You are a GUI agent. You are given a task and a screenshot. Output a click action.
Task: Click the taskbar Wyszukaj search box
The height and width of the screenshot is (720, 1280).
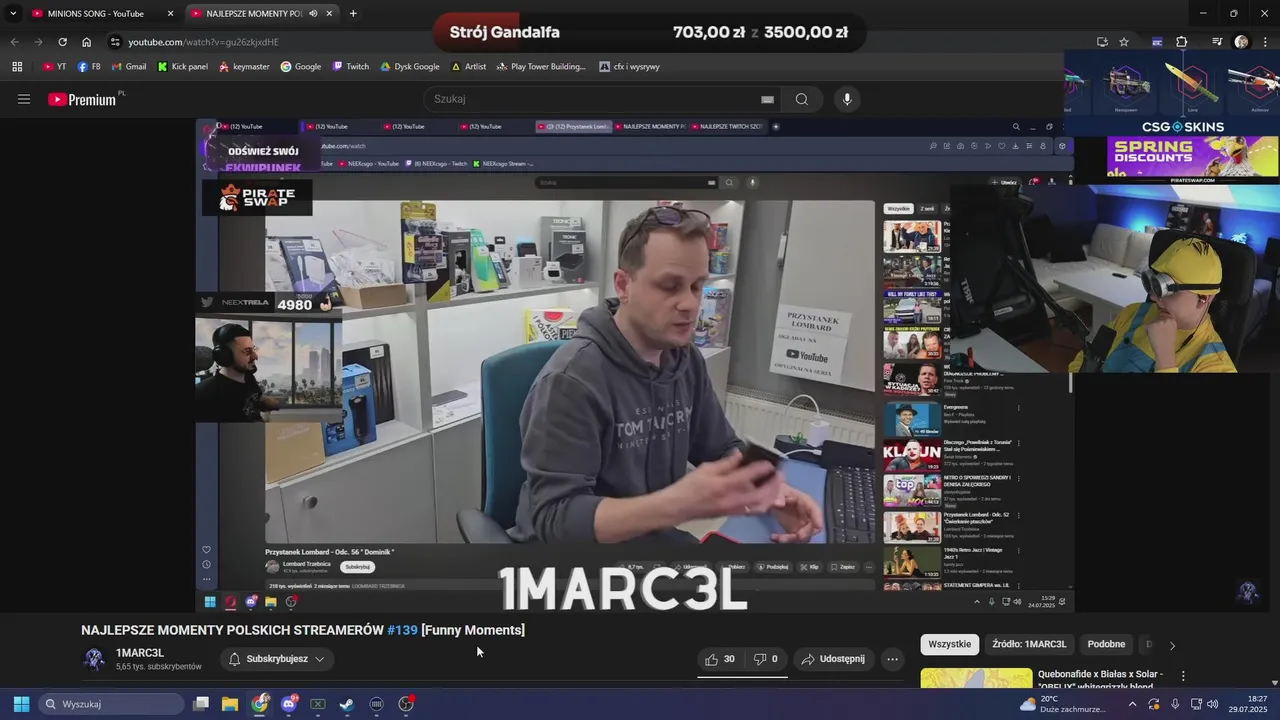coord(111,704)
